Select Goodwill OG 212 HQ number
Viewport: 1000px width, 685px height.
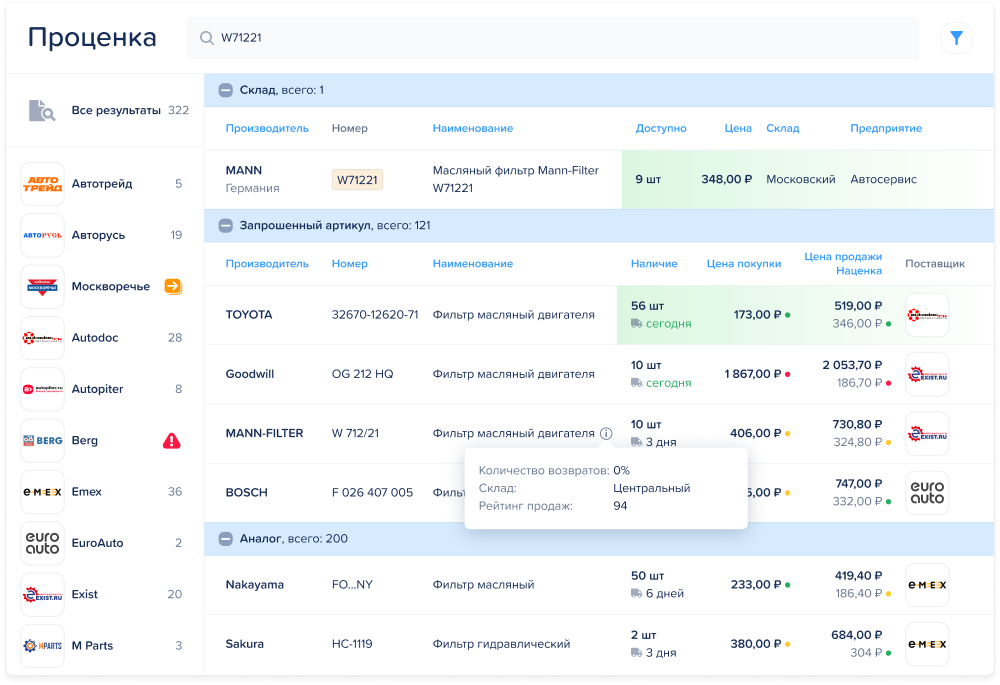362,374
